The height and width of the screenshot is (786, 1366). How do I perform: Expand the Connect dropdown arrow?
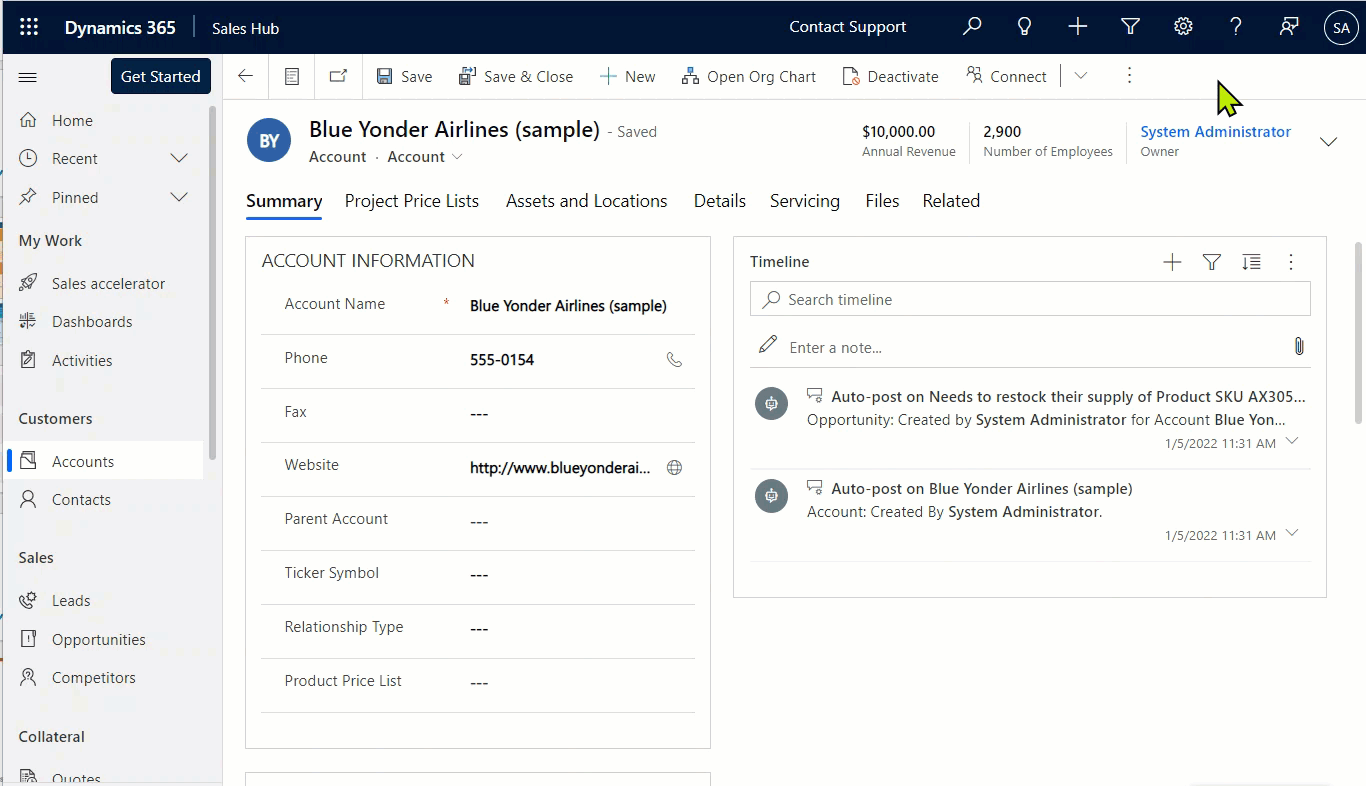point(1080,76)
